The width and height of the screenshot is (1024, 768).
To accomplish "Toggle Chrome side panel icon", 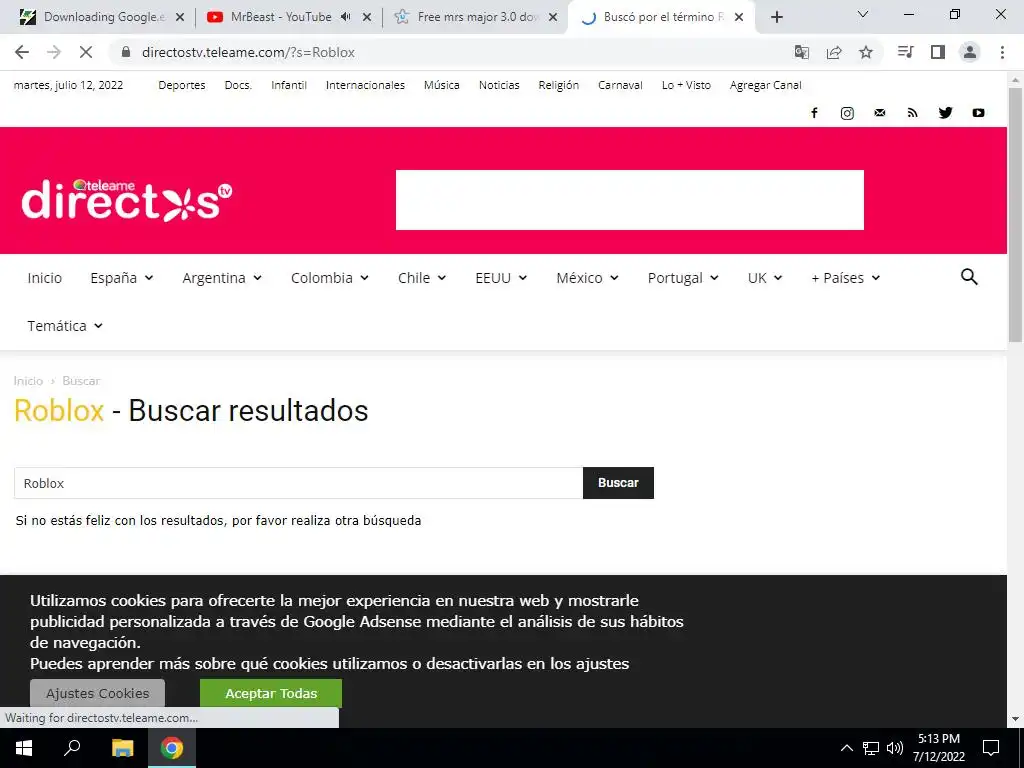I will point(938,52).
